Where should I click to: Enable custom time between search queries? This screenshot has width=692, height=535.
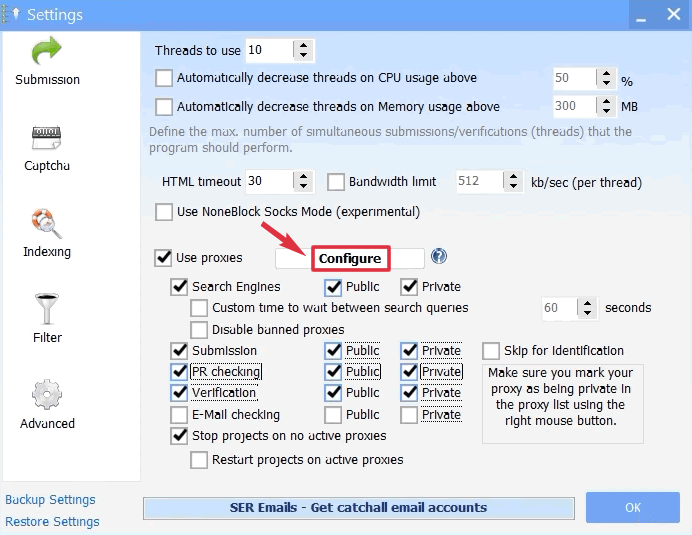(x=199, y=308)
